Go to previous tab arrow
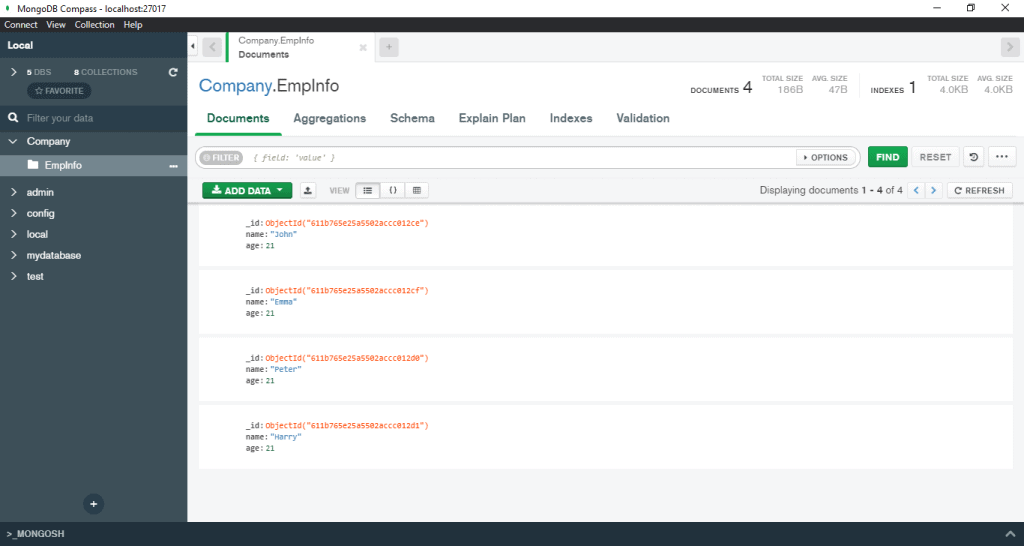 click(212, 47)
